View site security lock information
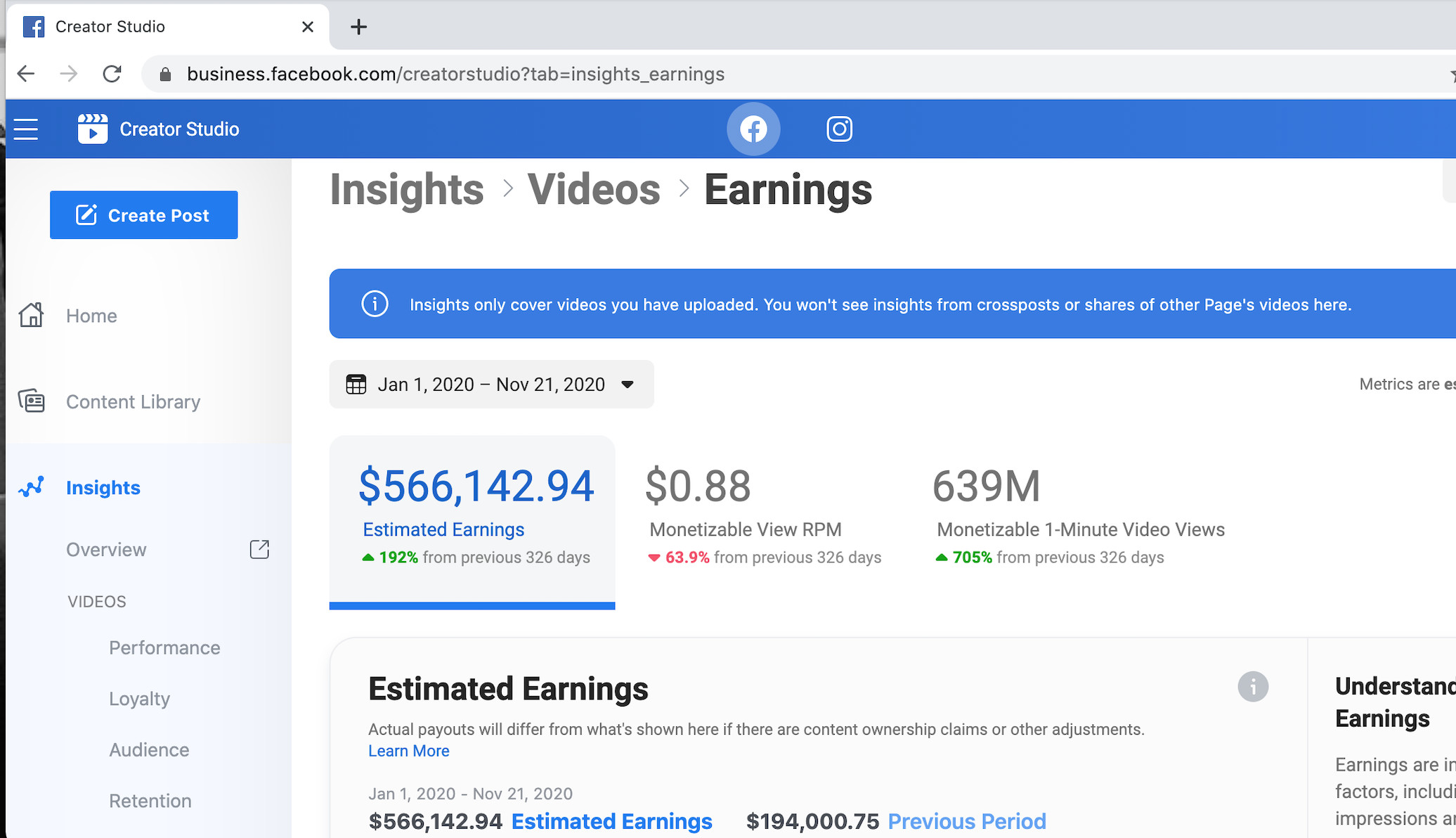 165,75
